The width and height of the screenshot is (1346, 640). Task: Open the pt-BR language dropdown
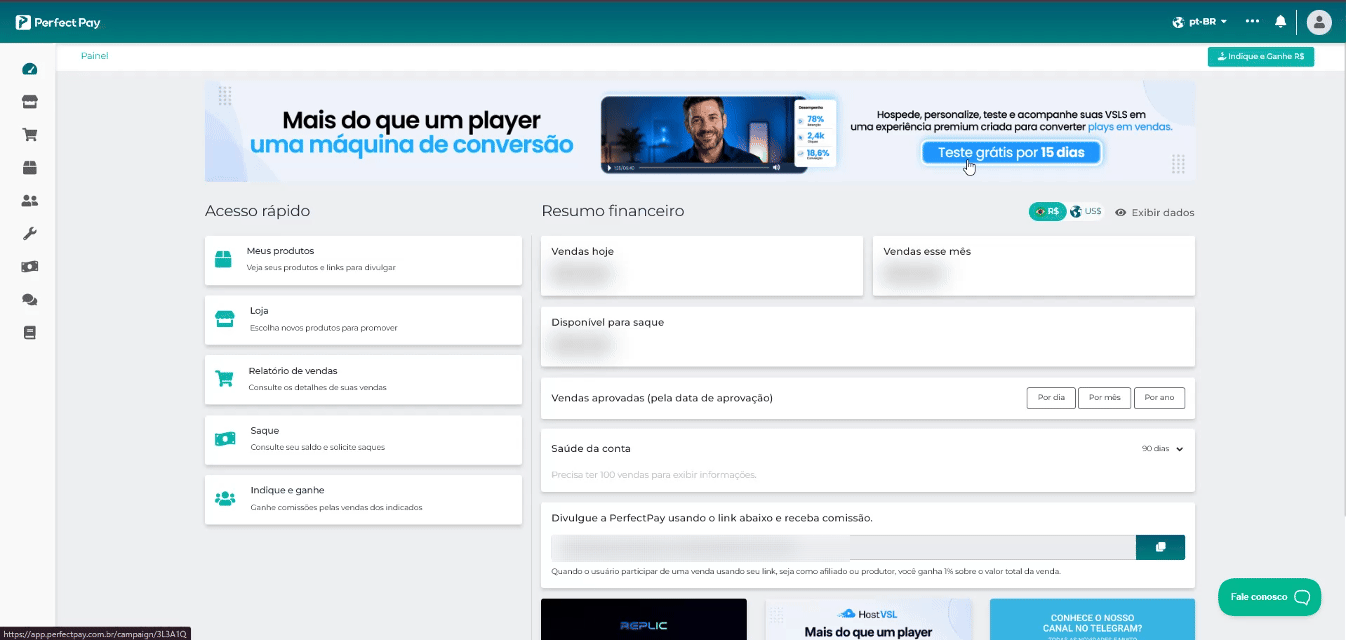click(1199, 22)
